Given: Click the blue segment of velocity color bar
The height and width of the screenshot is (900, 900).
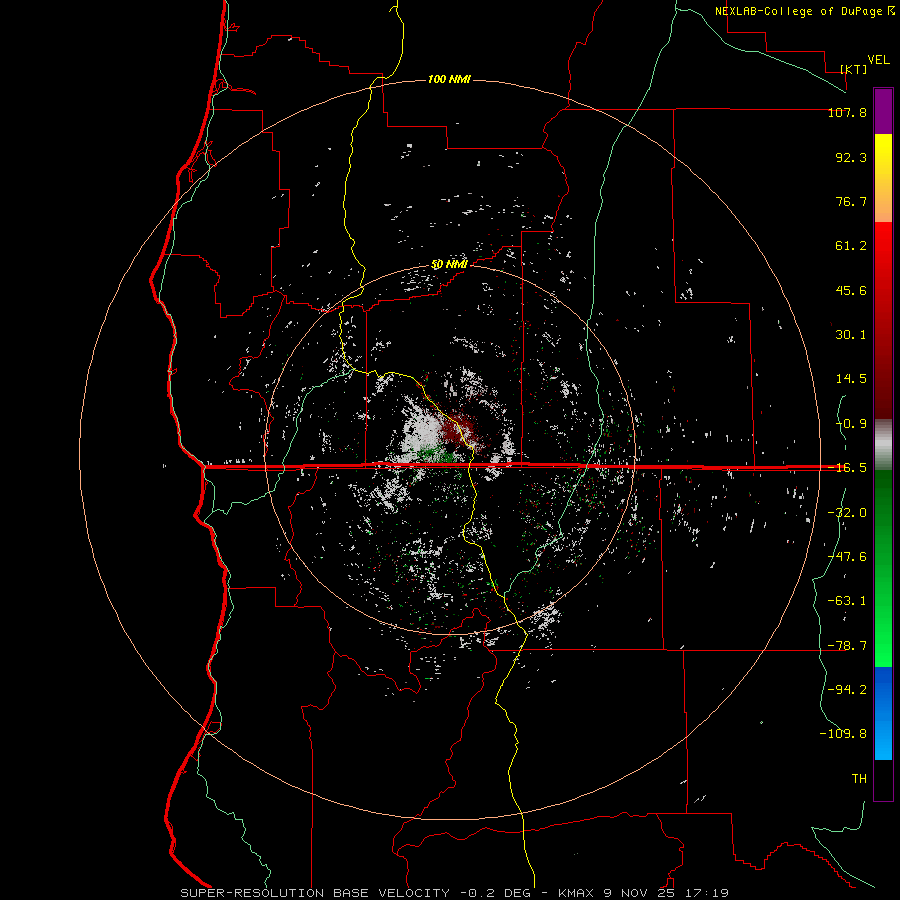Looking at the screenshot, I should [883, 713].
